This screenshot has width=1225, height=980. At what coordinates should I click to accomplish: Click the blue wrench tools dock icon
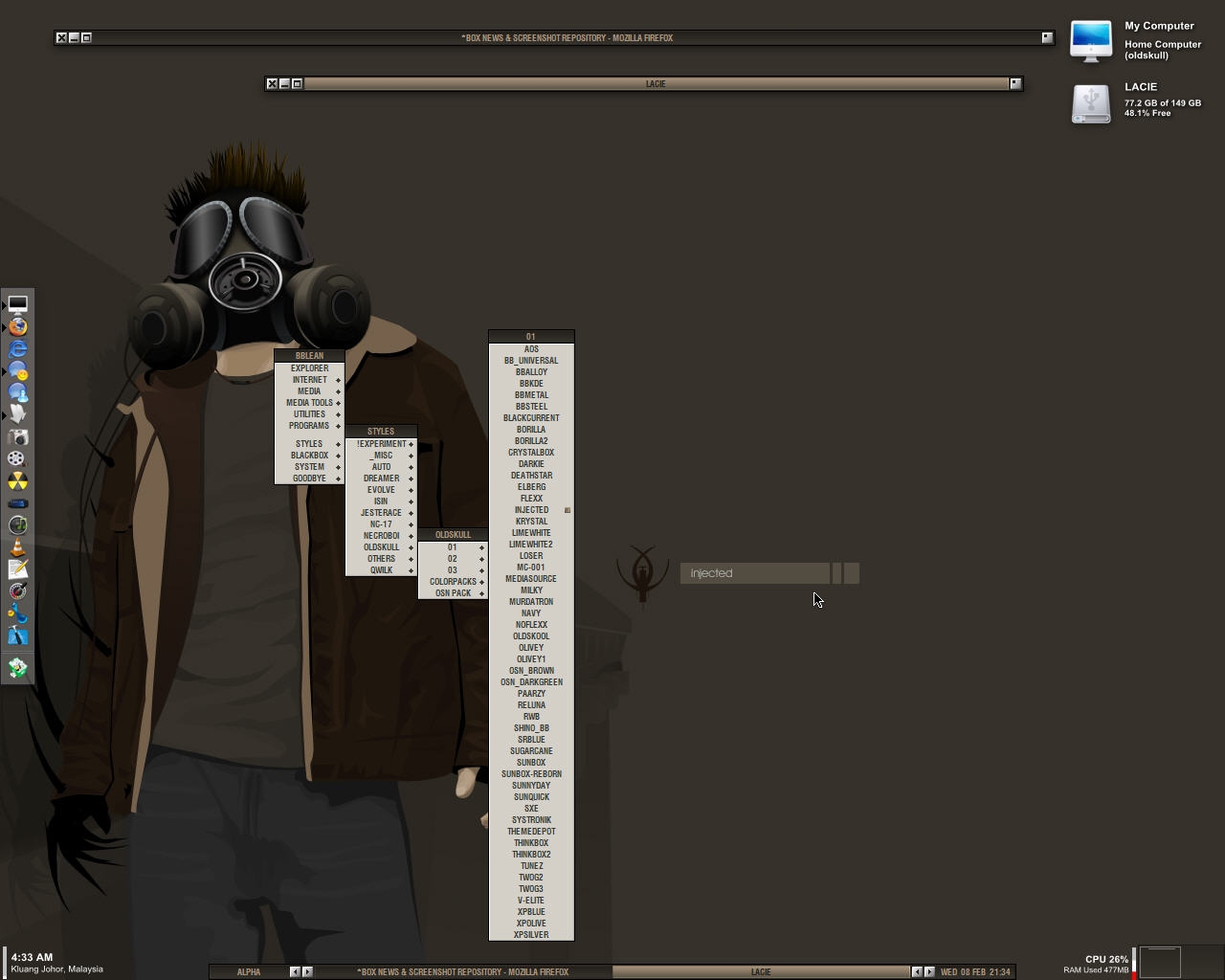click(17, 613)
